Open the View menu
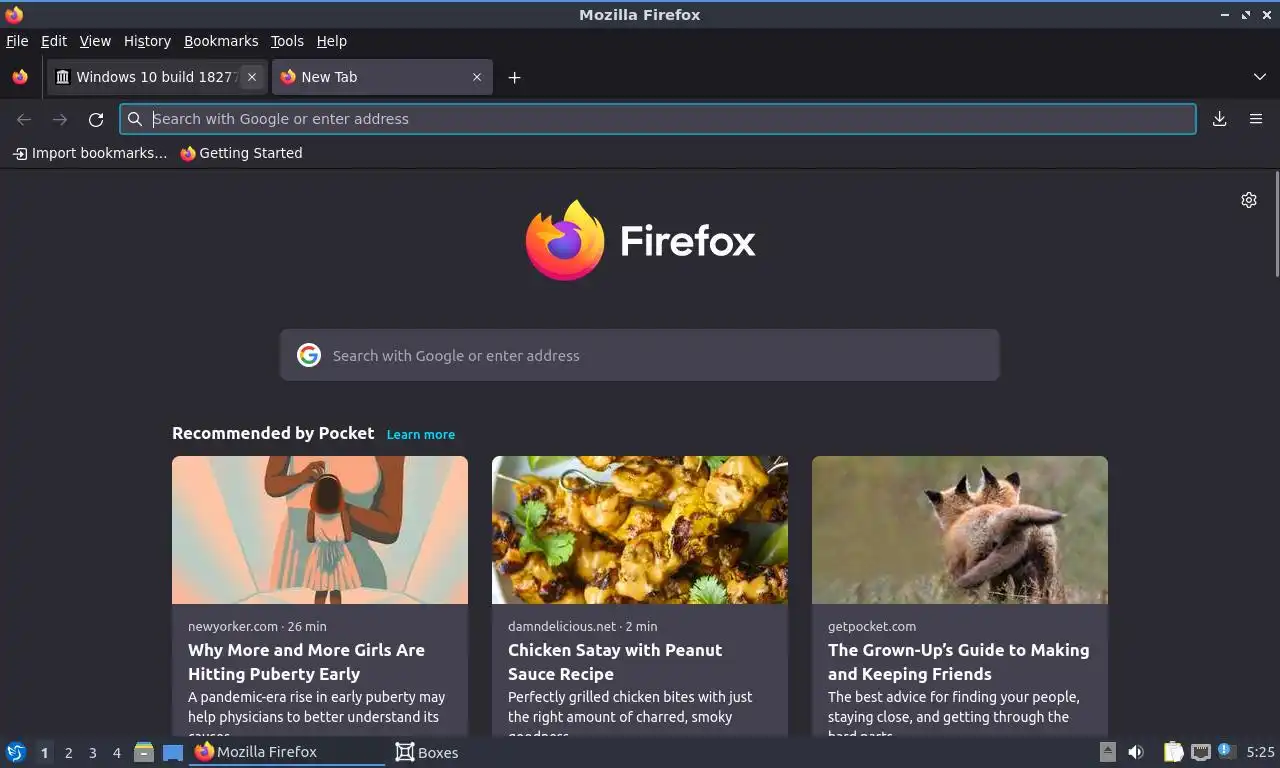The width and height of the screenshot is (1280, 768). tap(95, 41)
